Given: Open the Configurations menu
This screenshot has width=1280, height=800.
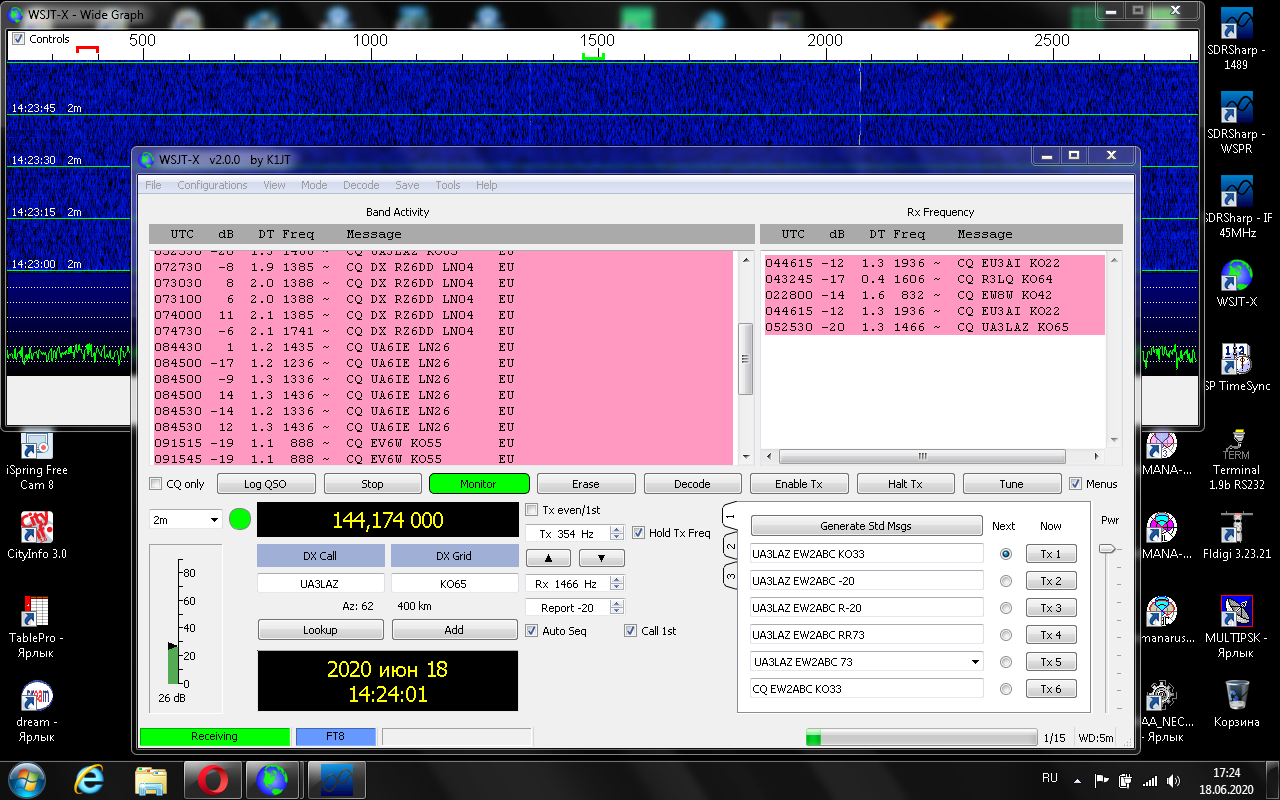Looking at the screenshot, I should point(212,185).
